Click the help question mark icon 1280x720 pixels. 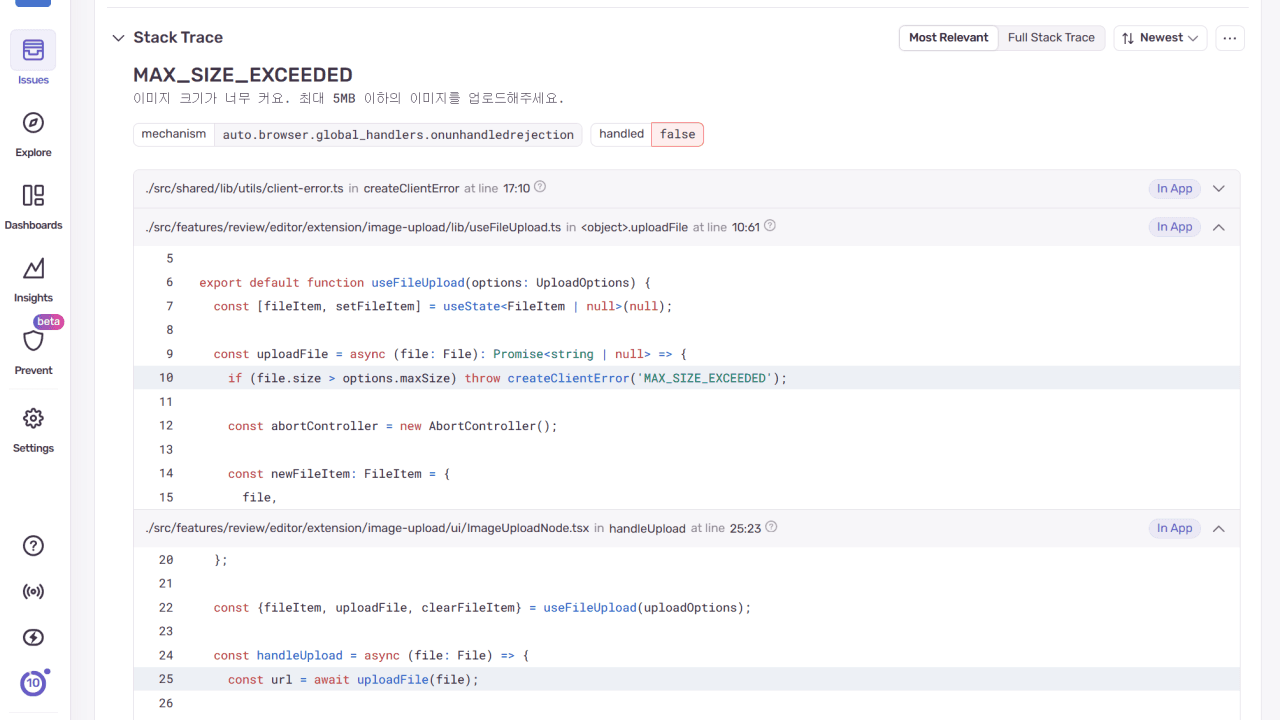(x=33, y=546)
